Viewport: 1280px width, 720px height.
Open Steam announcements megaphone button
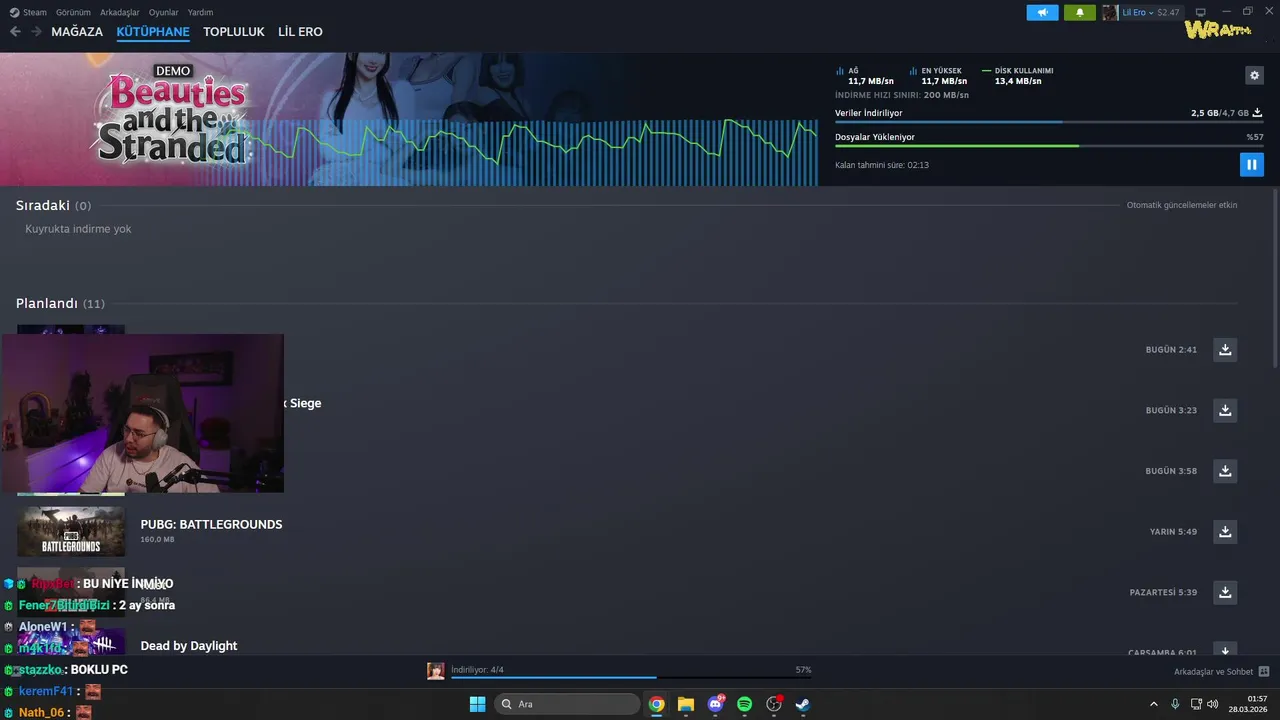(1042, 12)
